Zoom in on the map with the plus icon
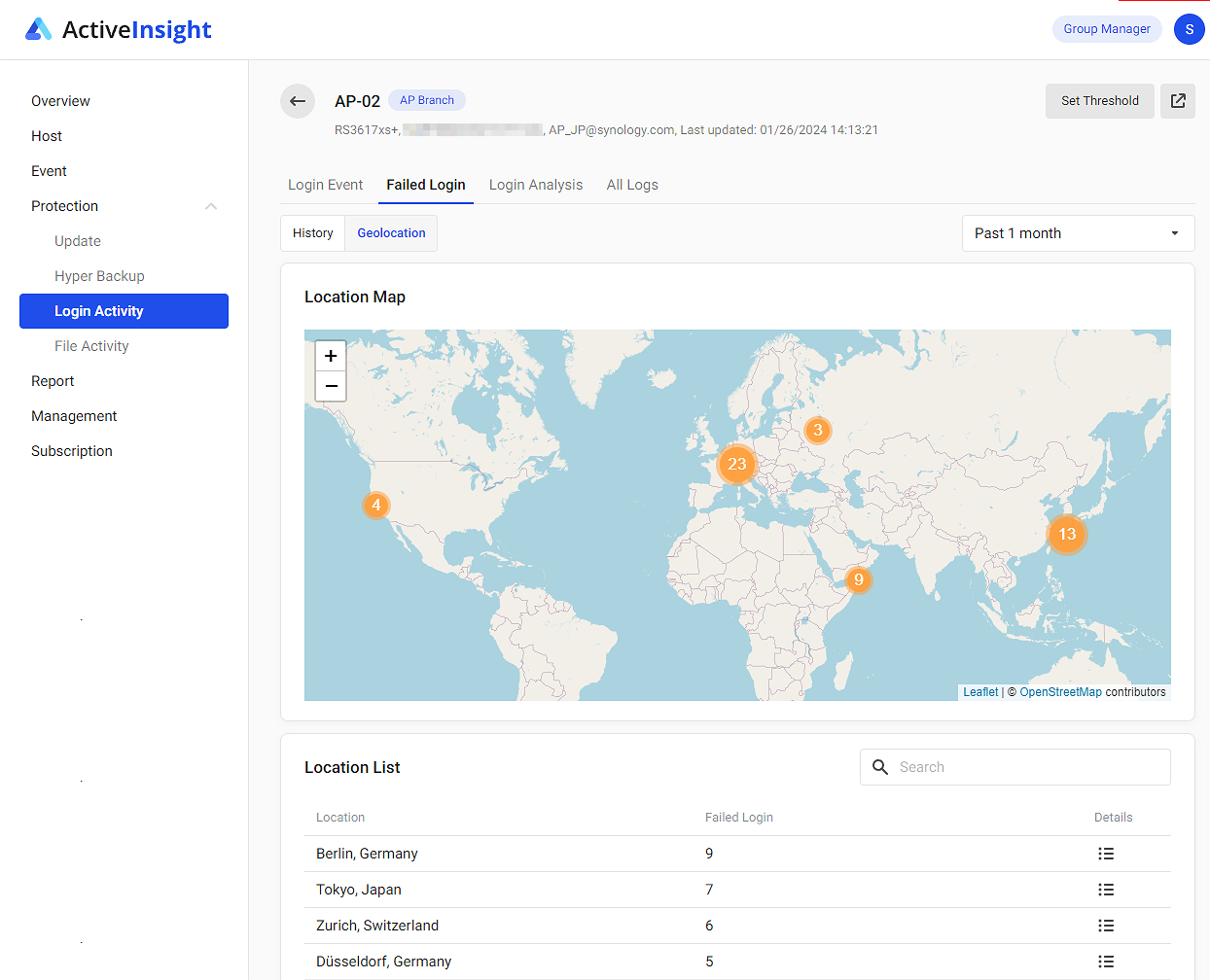This screenshot has width=1210, height=980. coord(331,355)
